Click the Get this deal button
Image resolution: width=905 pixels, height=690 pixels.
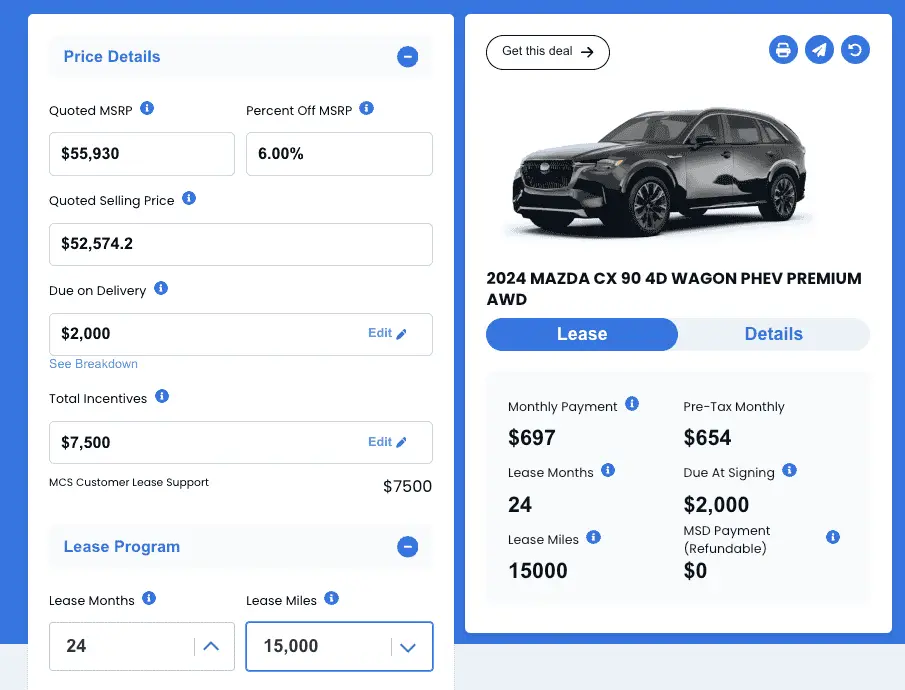coord(547,52)
